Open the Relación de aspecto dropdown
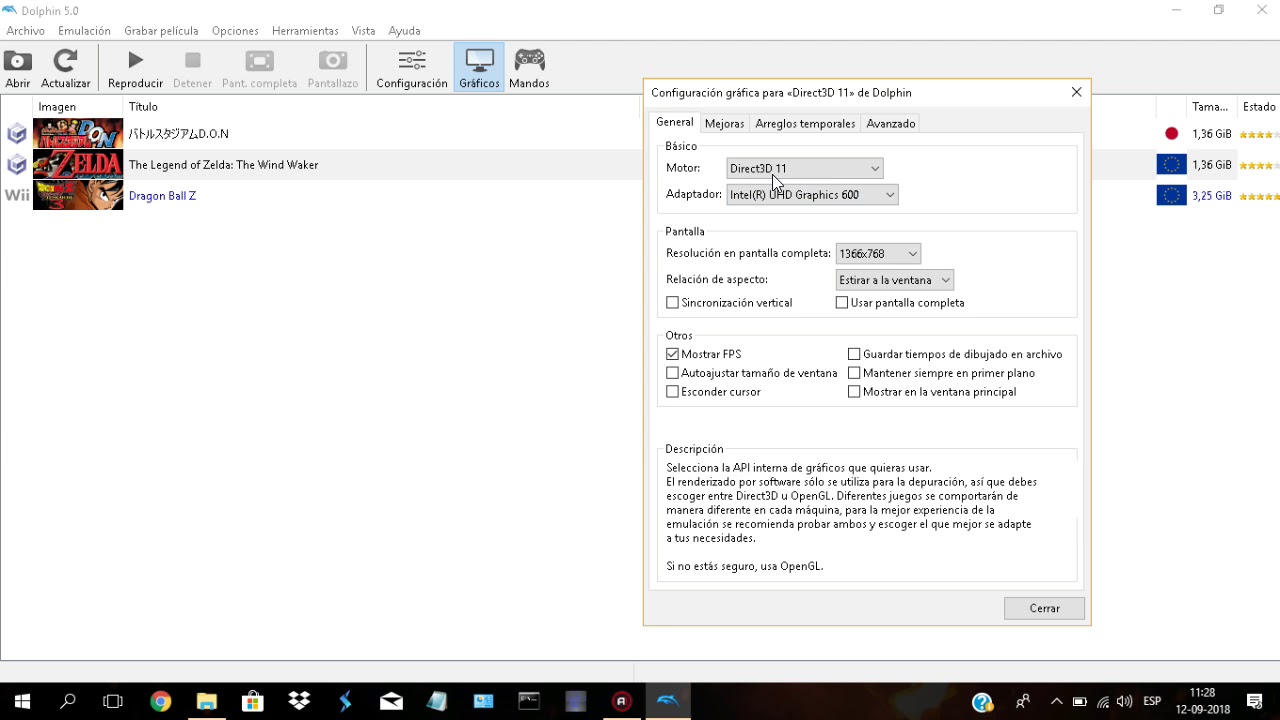The height and width of the screenshot is (720, 1280). (895, 280)
